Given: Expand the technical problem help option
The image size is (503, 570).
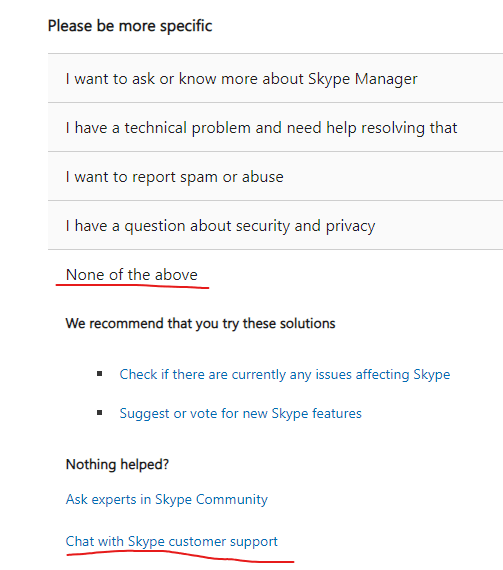Looking at the screenshot, I should click(275, 127).
